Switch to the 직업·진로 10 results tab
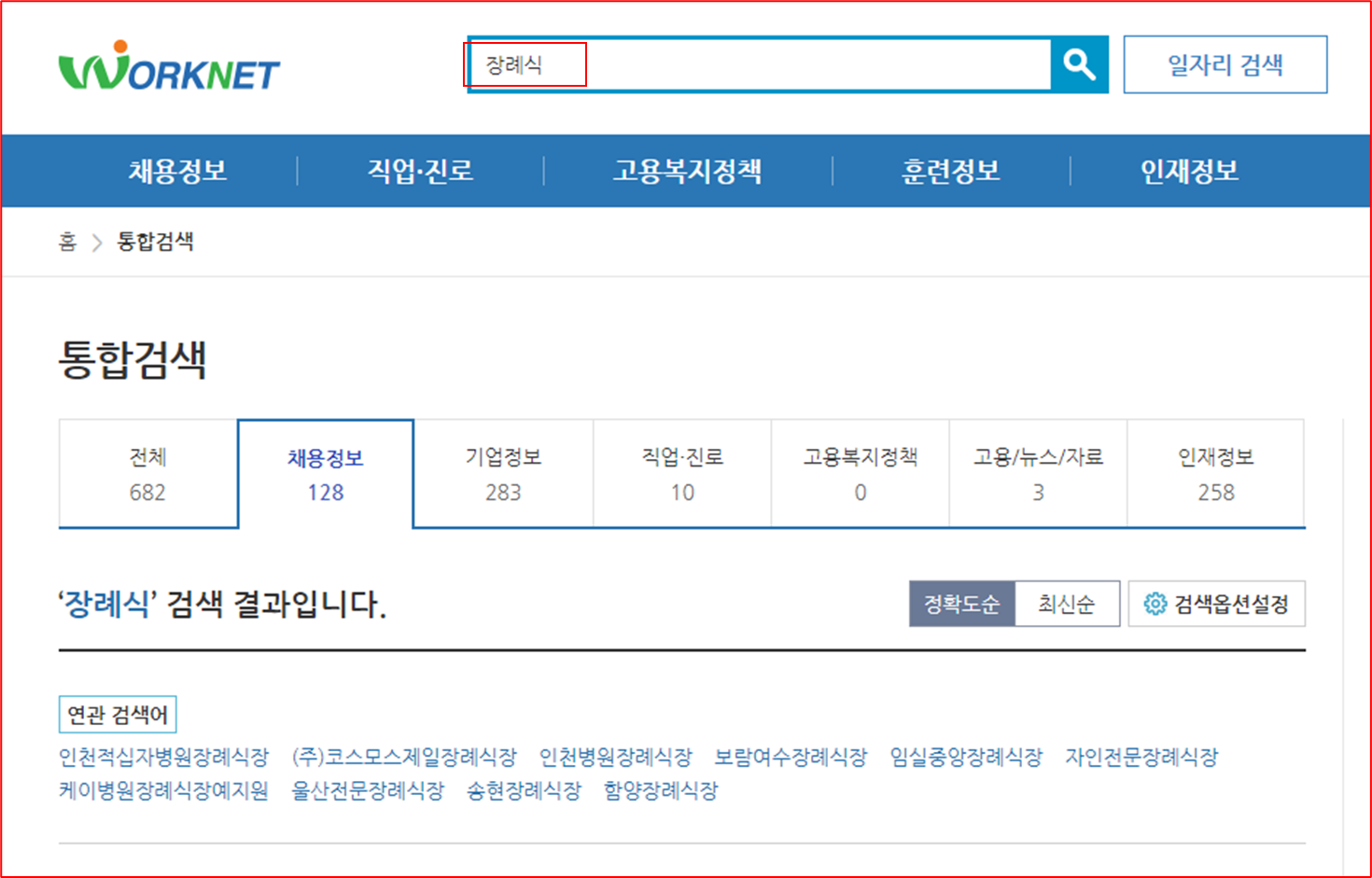 682,474
